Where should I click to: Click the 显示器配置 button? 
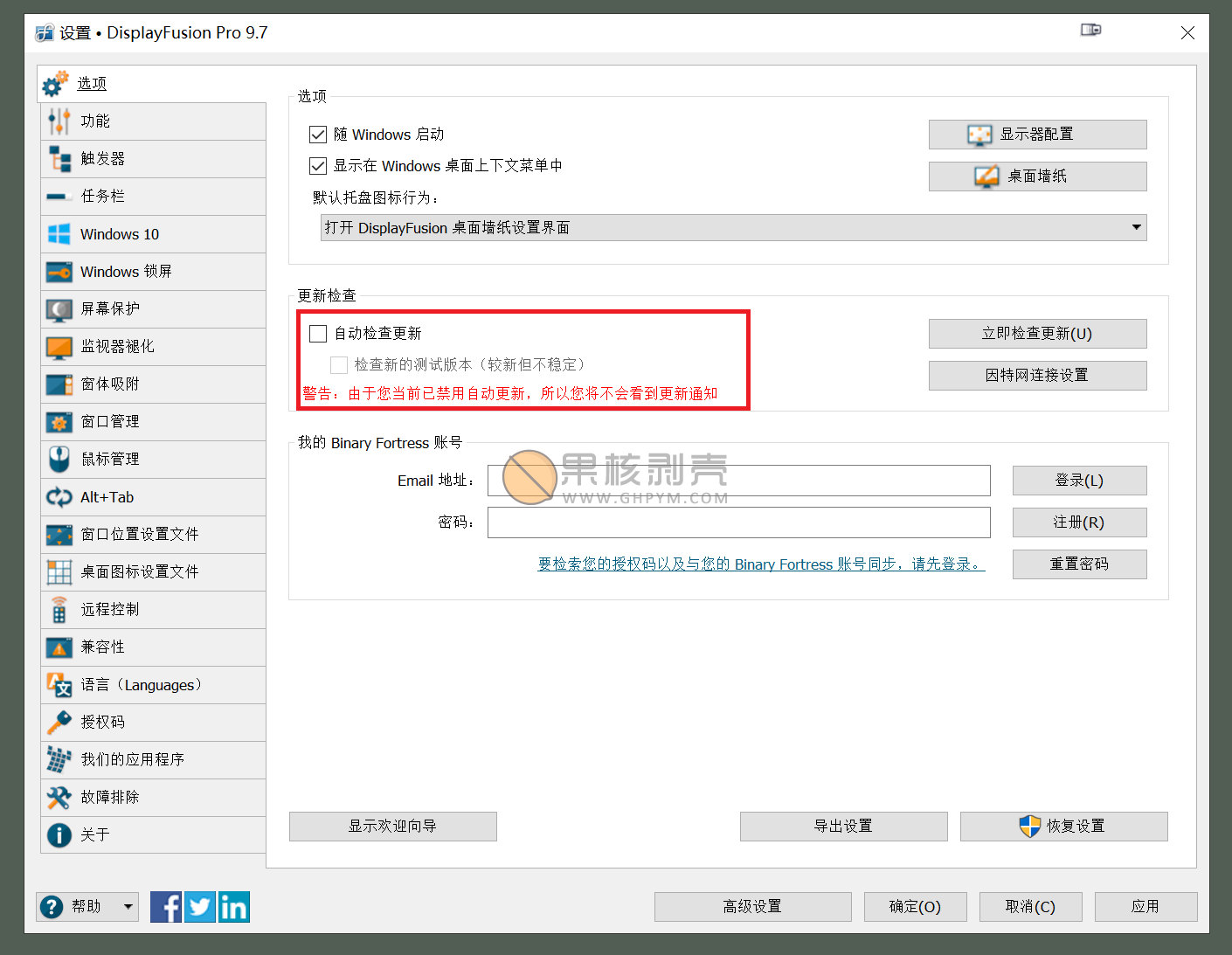tap(1037, 135)
